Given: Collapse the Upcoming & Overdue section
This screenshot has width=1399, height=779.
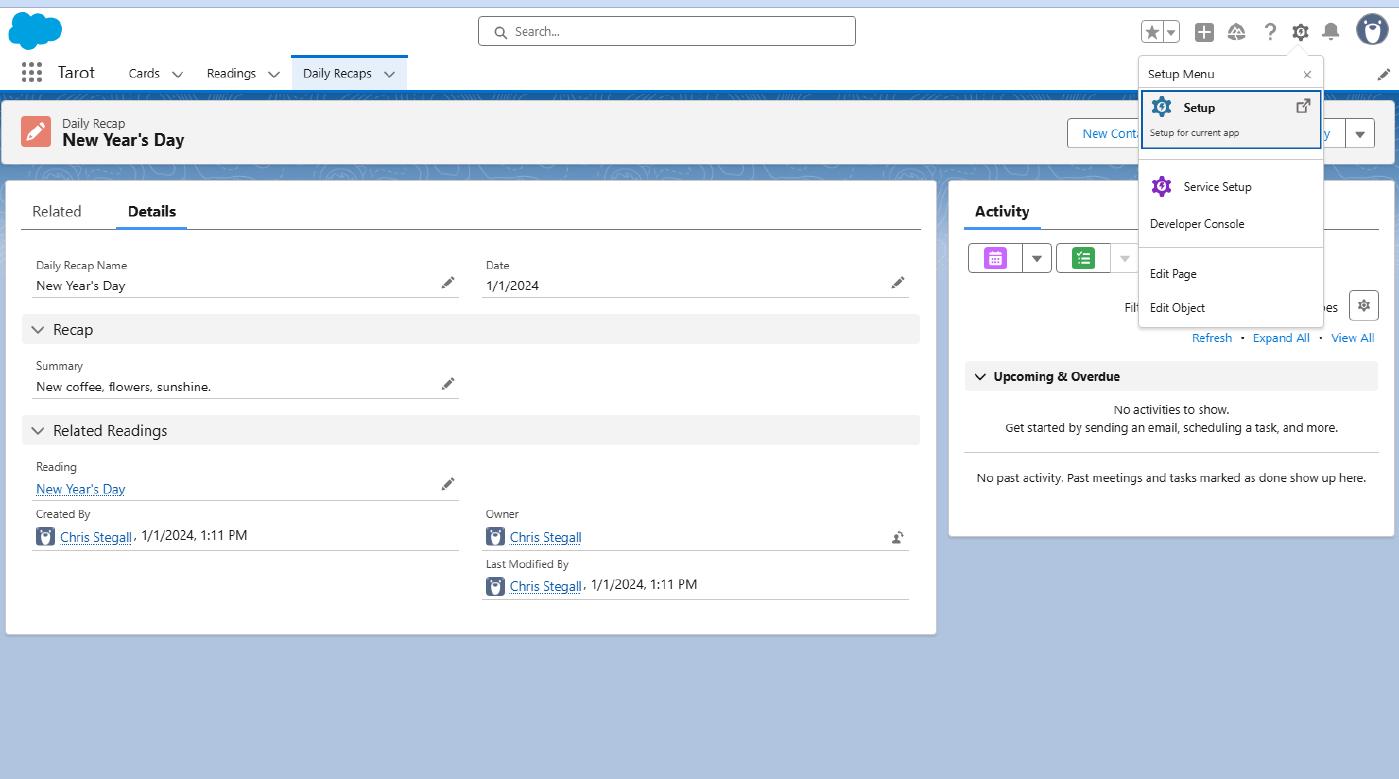Looking at the screenshot, I should click(980, 376).
